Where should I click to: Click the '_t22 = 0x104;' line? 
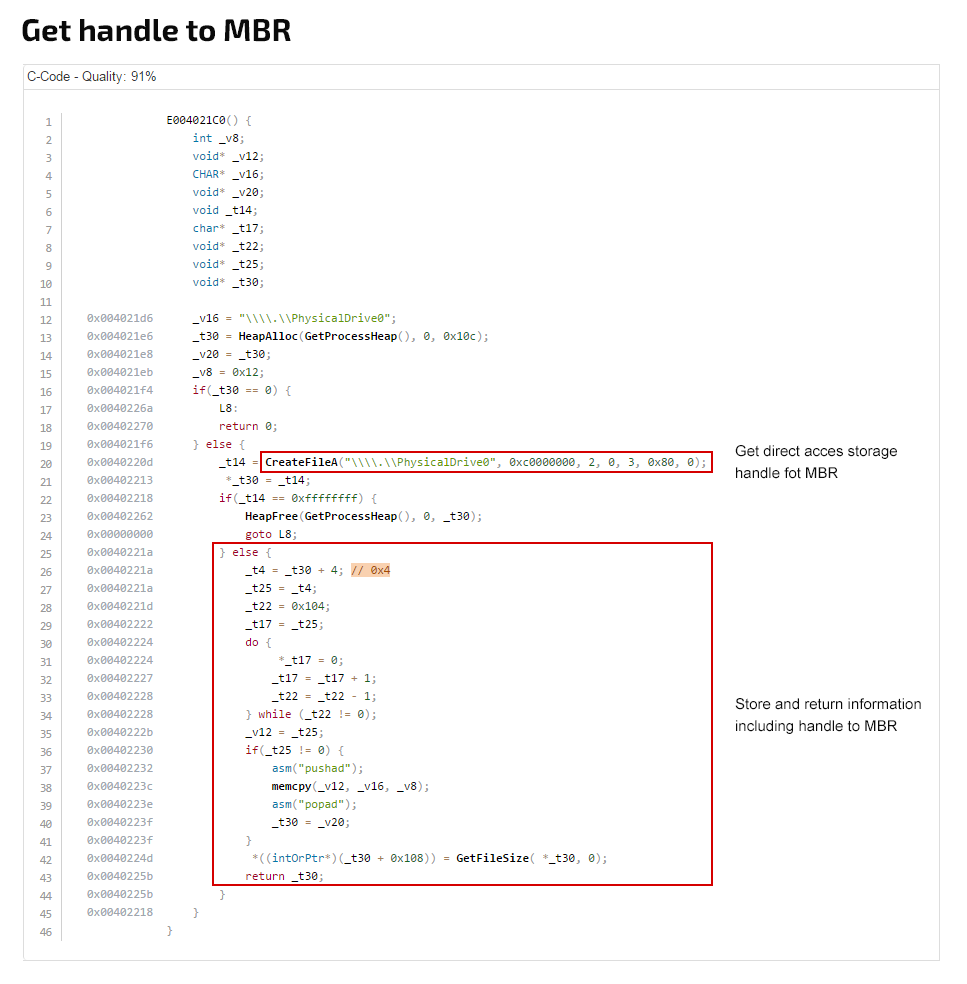pyautogui.click(x=287, y=606)
